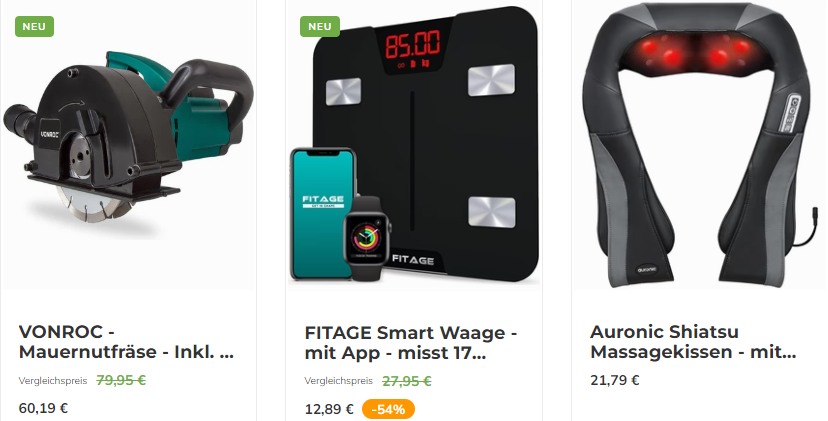Click the 21,79 € Auronic price

615,380
